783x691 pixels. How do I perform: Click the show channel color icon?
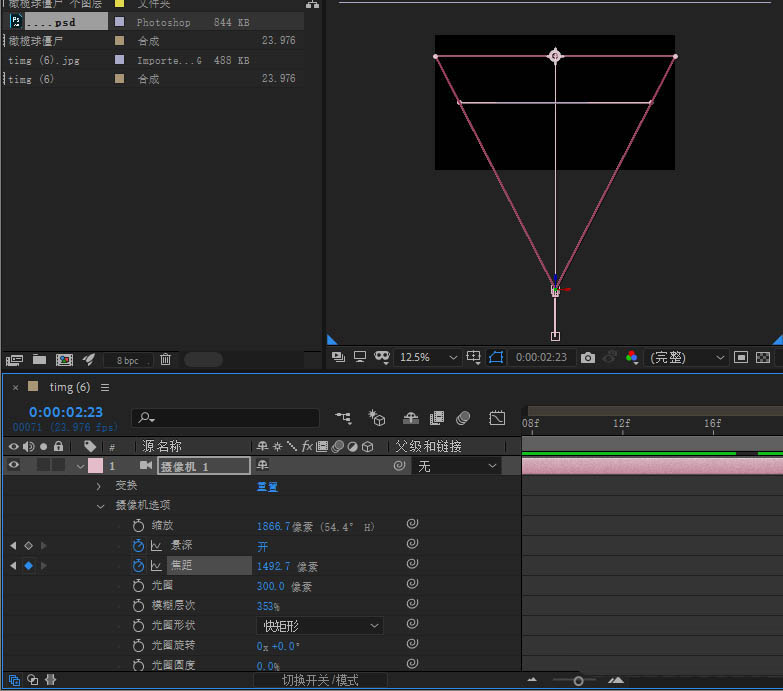pyautogui.click(x=631, y=357)
